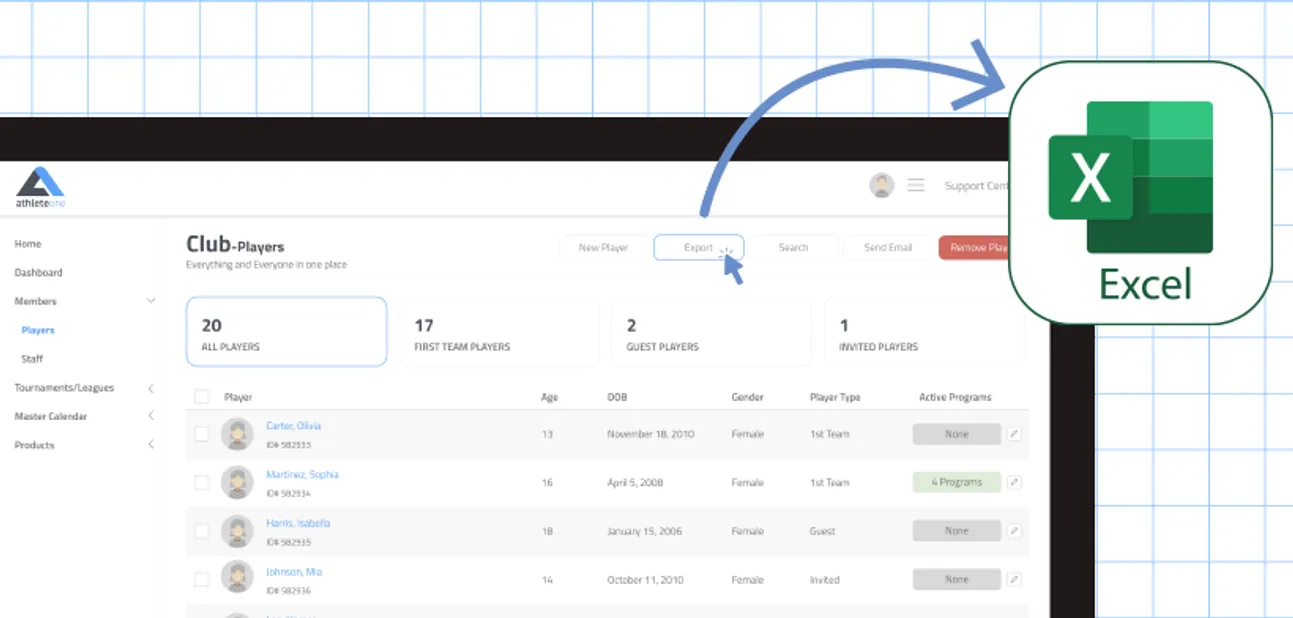The height and width of the screenshot is (618, 1293).
Task: Click the athleteone logo
Action: click(40, 188)
